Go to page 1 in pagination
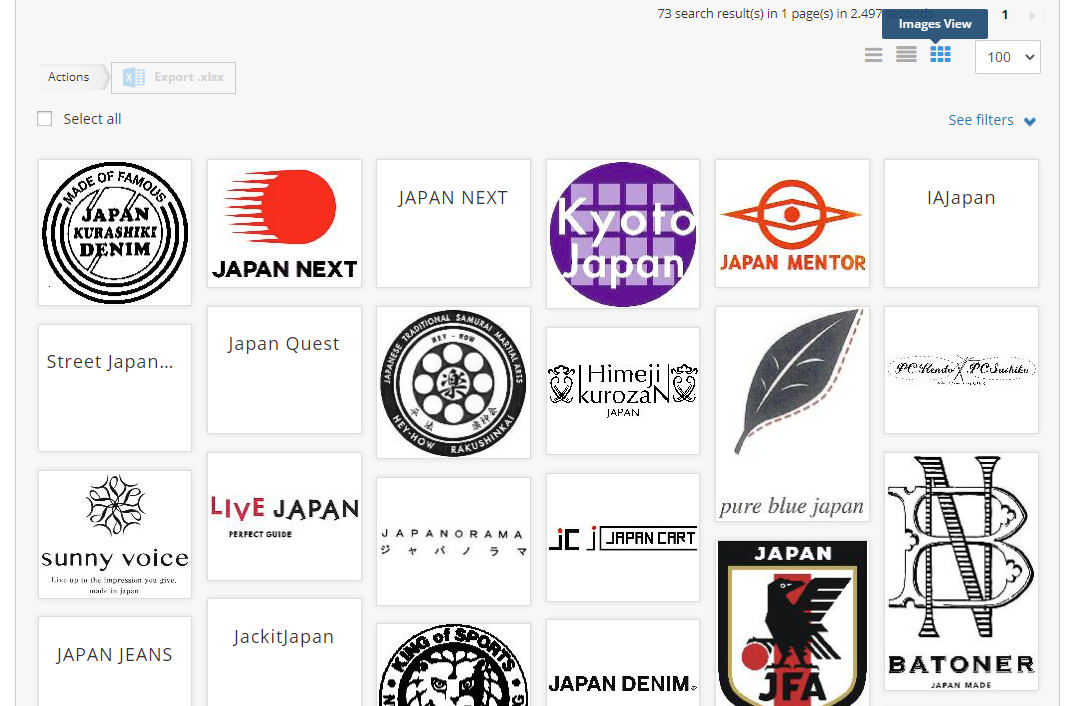 1005,14
